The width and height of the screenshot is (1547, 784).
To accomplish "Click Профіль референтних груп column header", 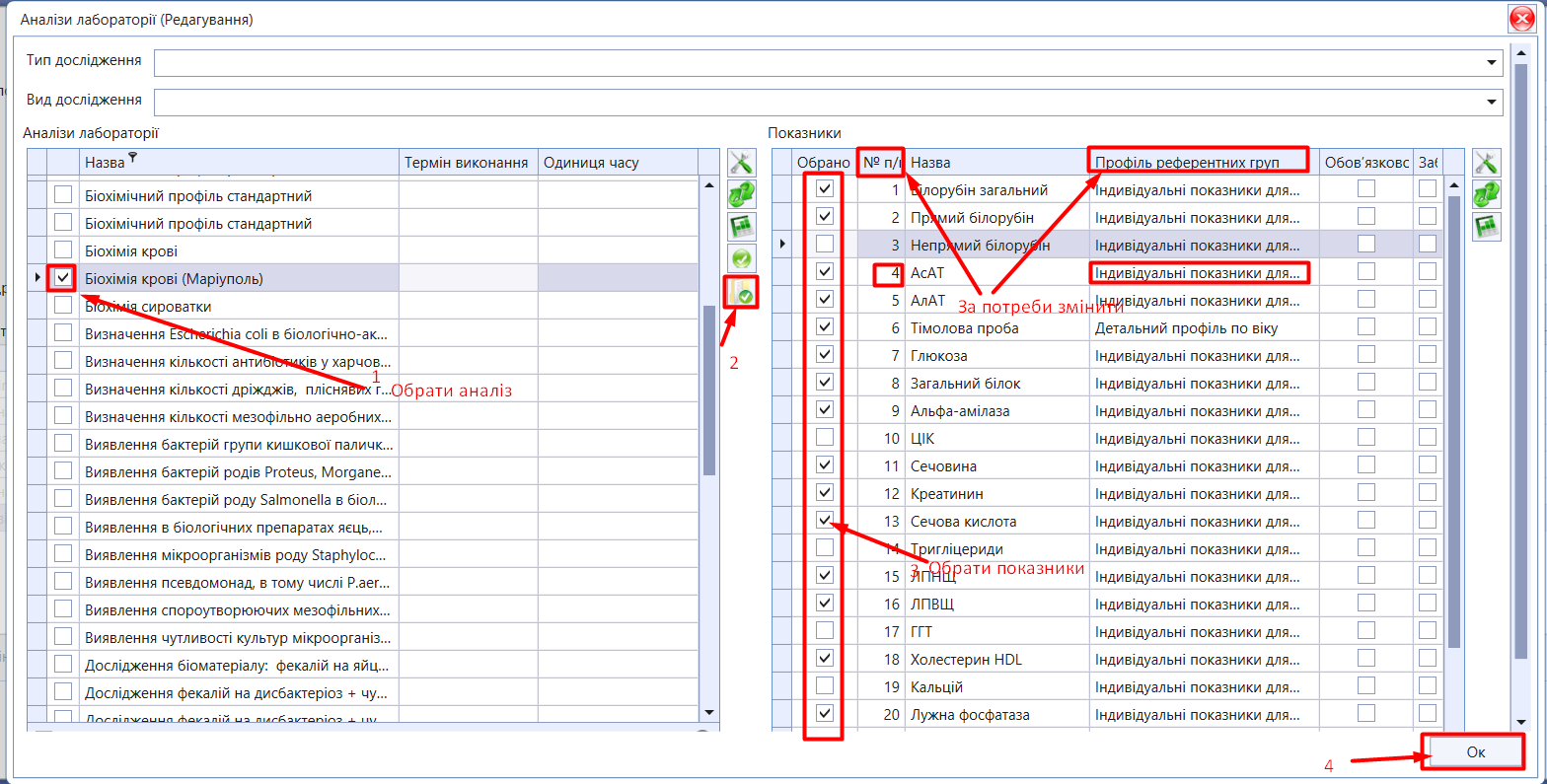I will [1204, 163].
